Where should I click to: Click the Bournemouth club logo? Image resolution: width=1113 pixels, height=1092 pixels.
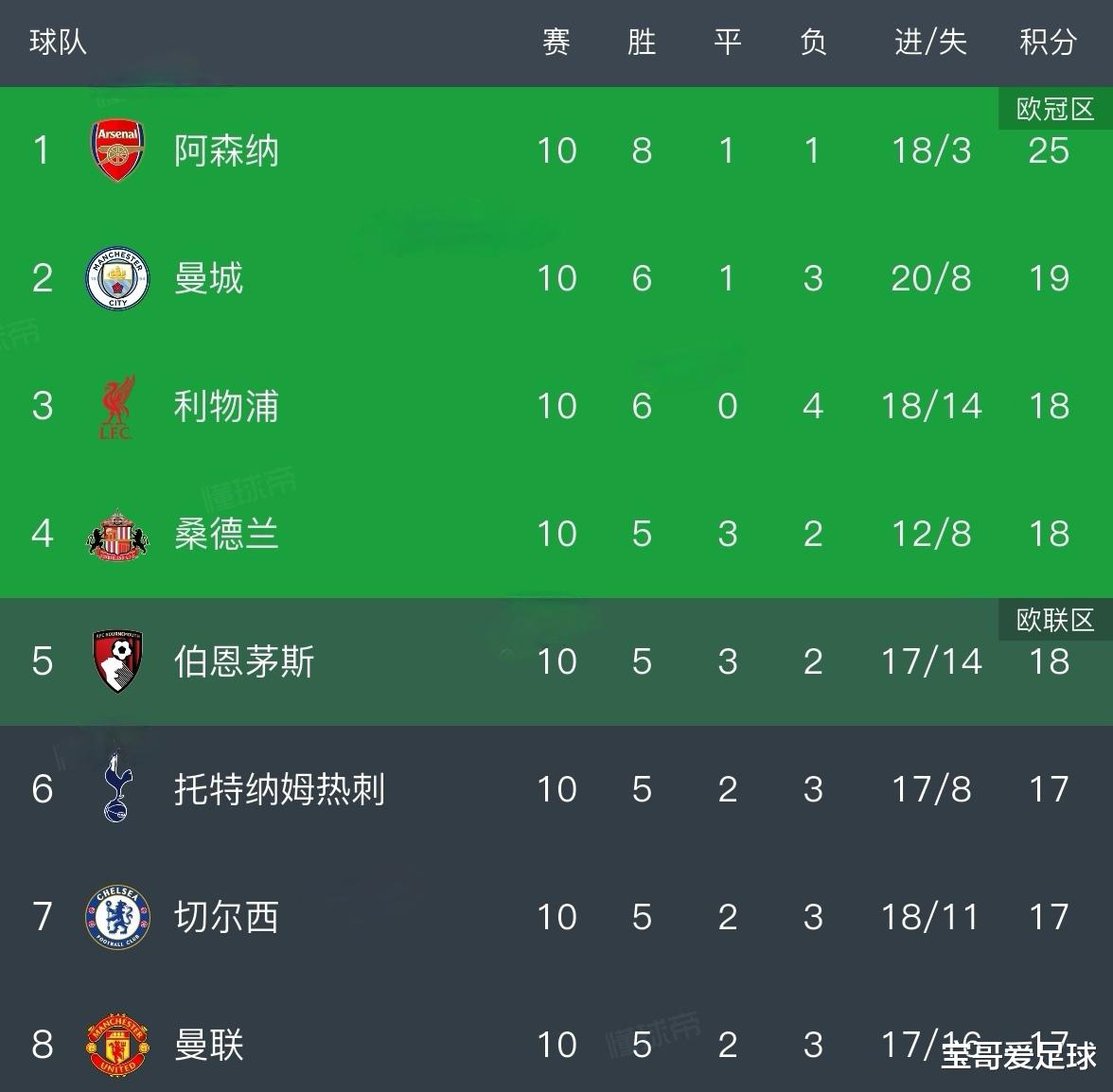click(x=117, y=661)
